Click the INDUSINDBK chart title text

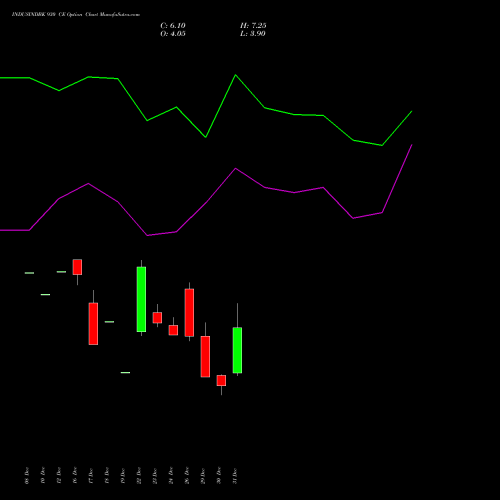coord(76,14)
